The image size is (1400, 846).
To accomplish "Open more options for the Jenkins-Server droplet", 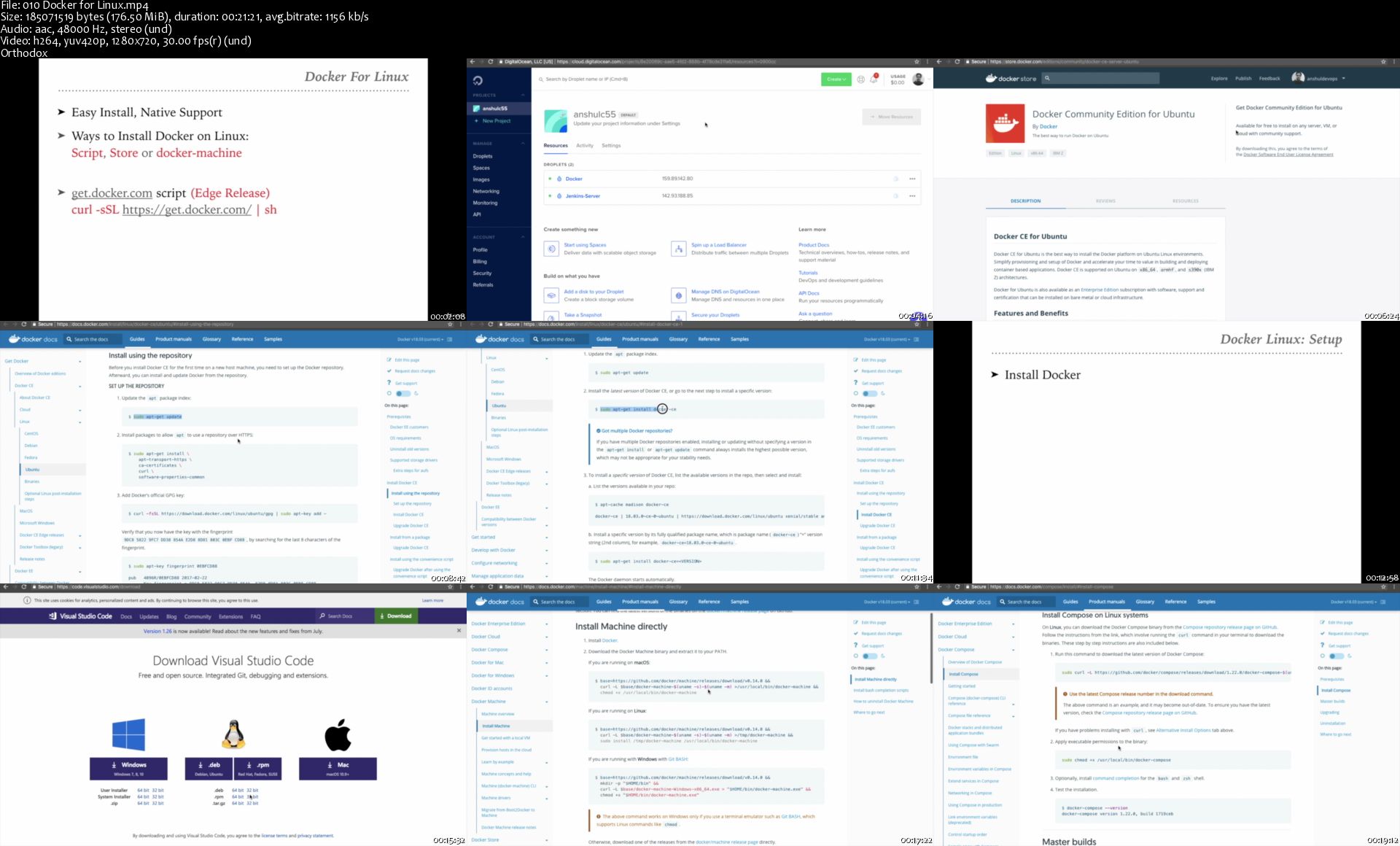I will point(912,196).
